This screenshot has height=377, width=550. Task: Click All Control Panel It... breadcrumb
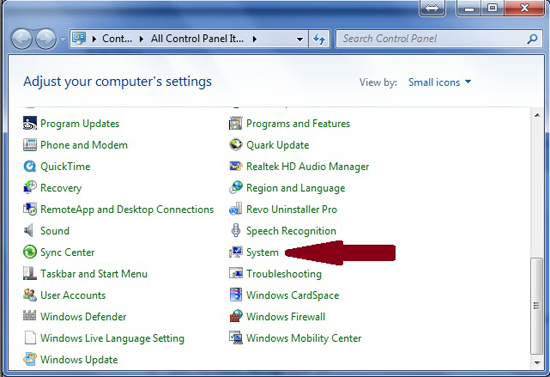197,39
